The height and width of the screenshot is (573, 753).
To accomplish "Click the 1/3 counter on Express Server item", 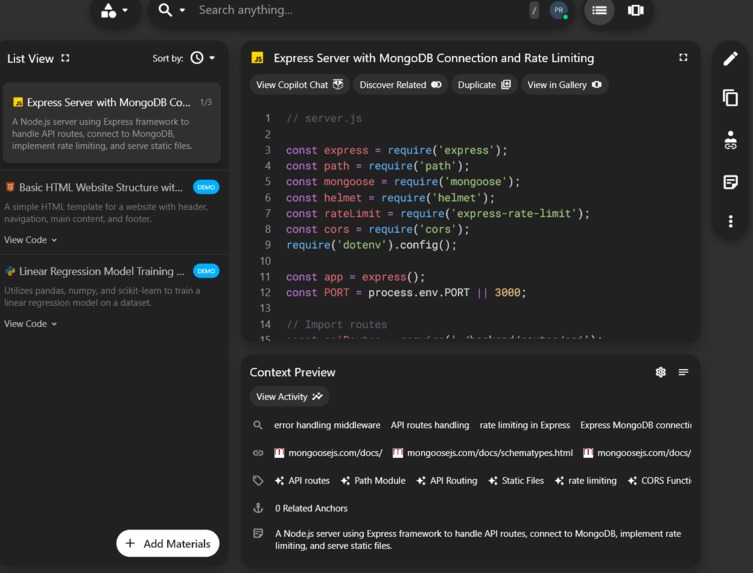I will (x=206, y=102).
